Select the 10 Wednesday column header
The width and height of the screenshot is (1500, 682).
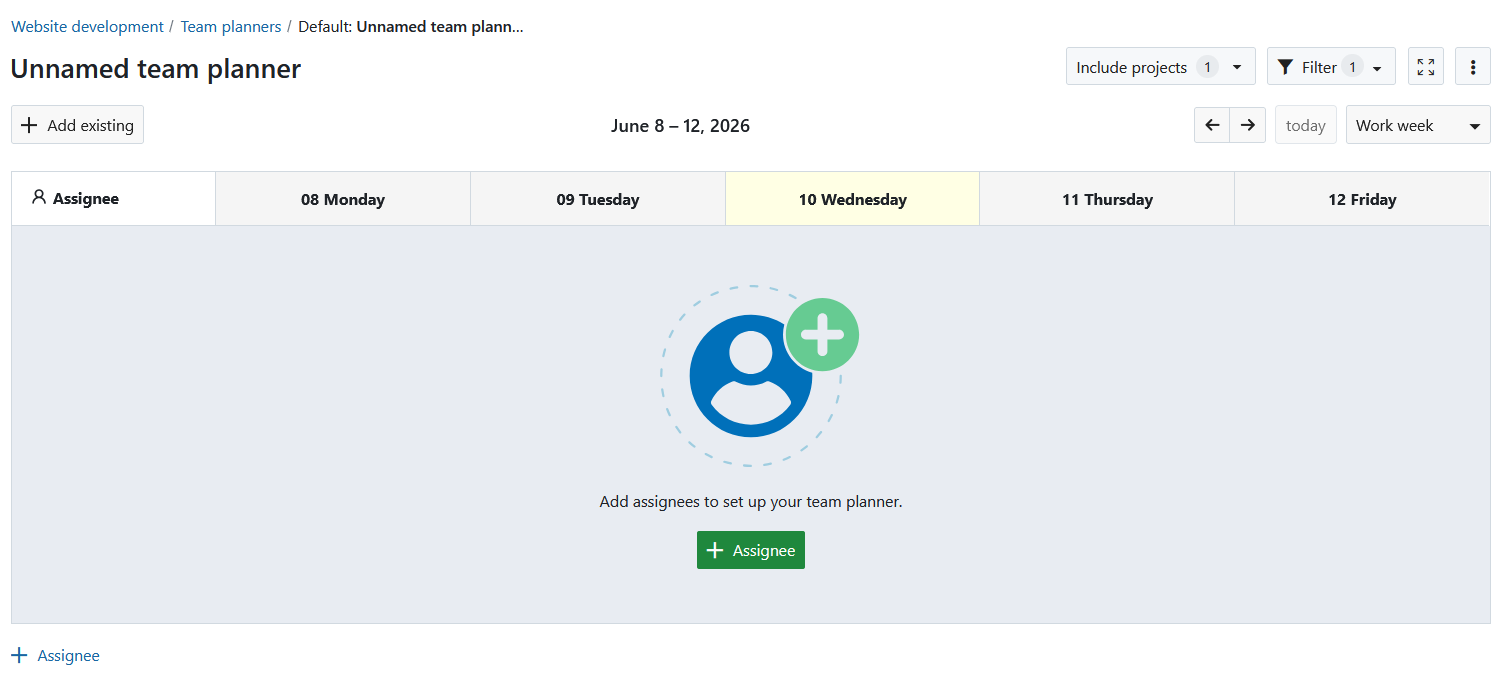click(852, 199)
